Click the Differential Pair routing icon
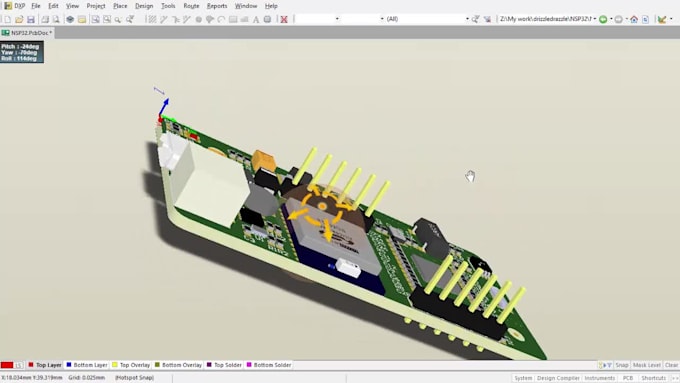Image resolution: width=680 pixels, height=383 pixels. [175, 19]
